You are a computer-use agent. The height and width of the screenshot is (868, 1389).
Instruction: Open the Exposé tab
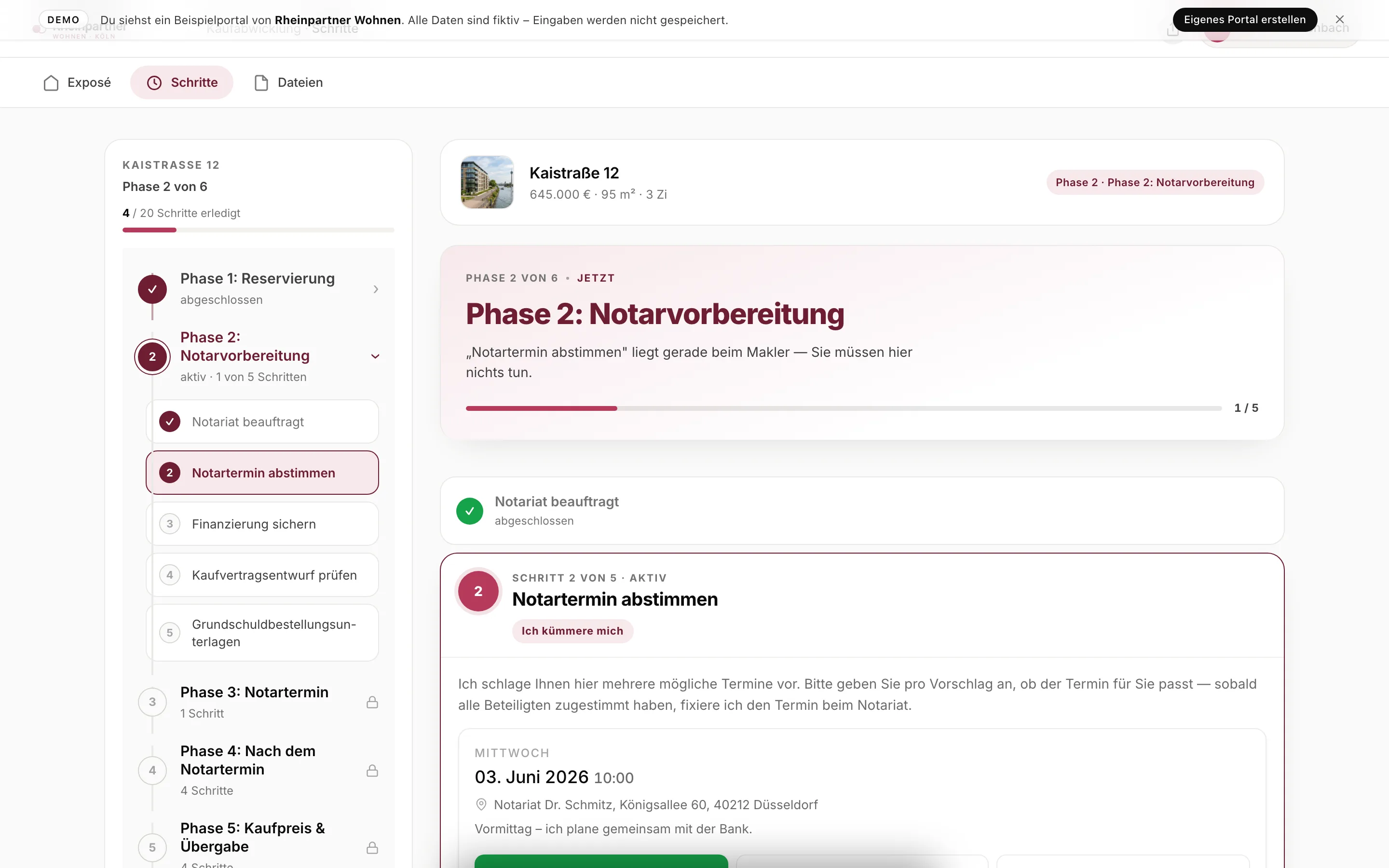77,82
